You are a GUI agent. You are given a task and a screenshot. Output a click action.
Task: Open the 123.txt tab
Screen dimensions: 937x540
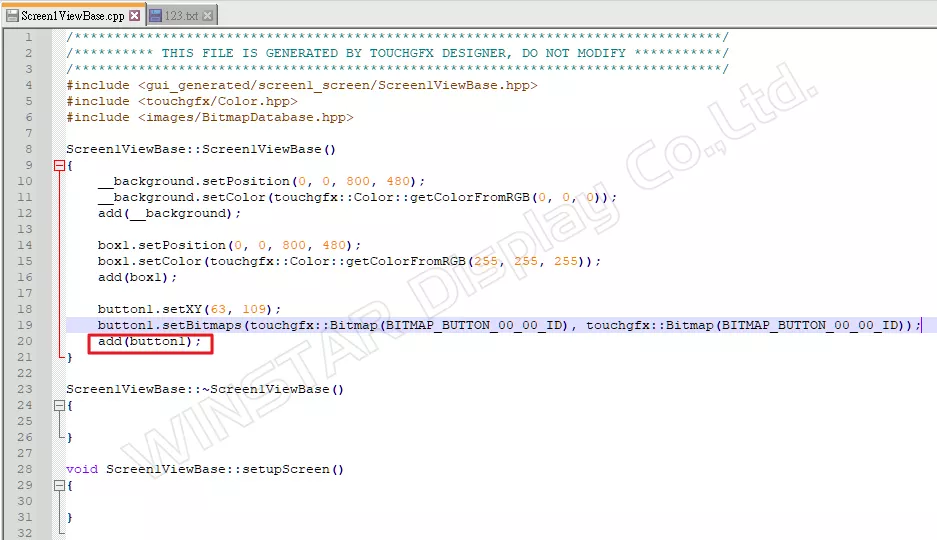pos(181,16)
